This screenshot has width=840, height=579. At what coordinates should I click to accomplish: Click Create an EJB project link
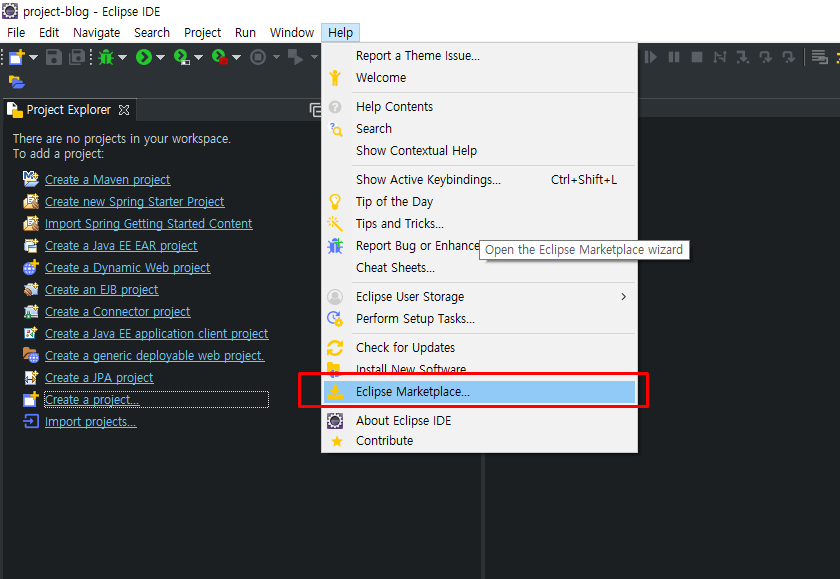(x=102, y=289)
